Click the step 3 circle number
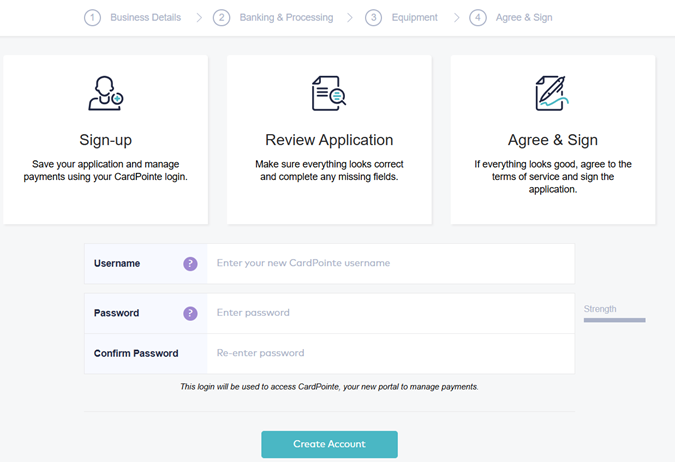675x462 pixels. click(x=373, y=18)
